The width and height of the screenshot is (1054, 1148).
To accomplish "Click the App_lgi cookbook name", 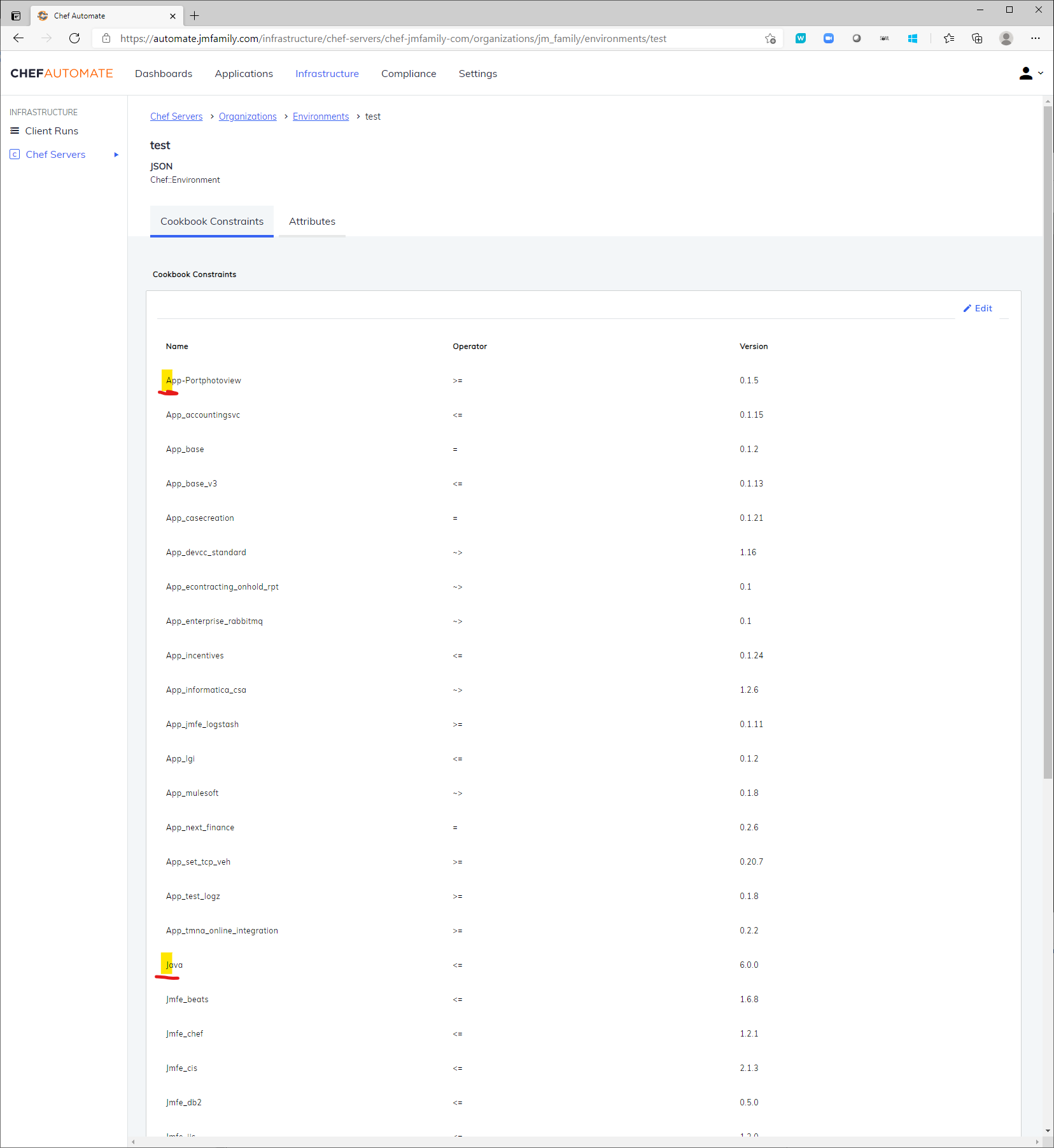I will coord(180,758).
